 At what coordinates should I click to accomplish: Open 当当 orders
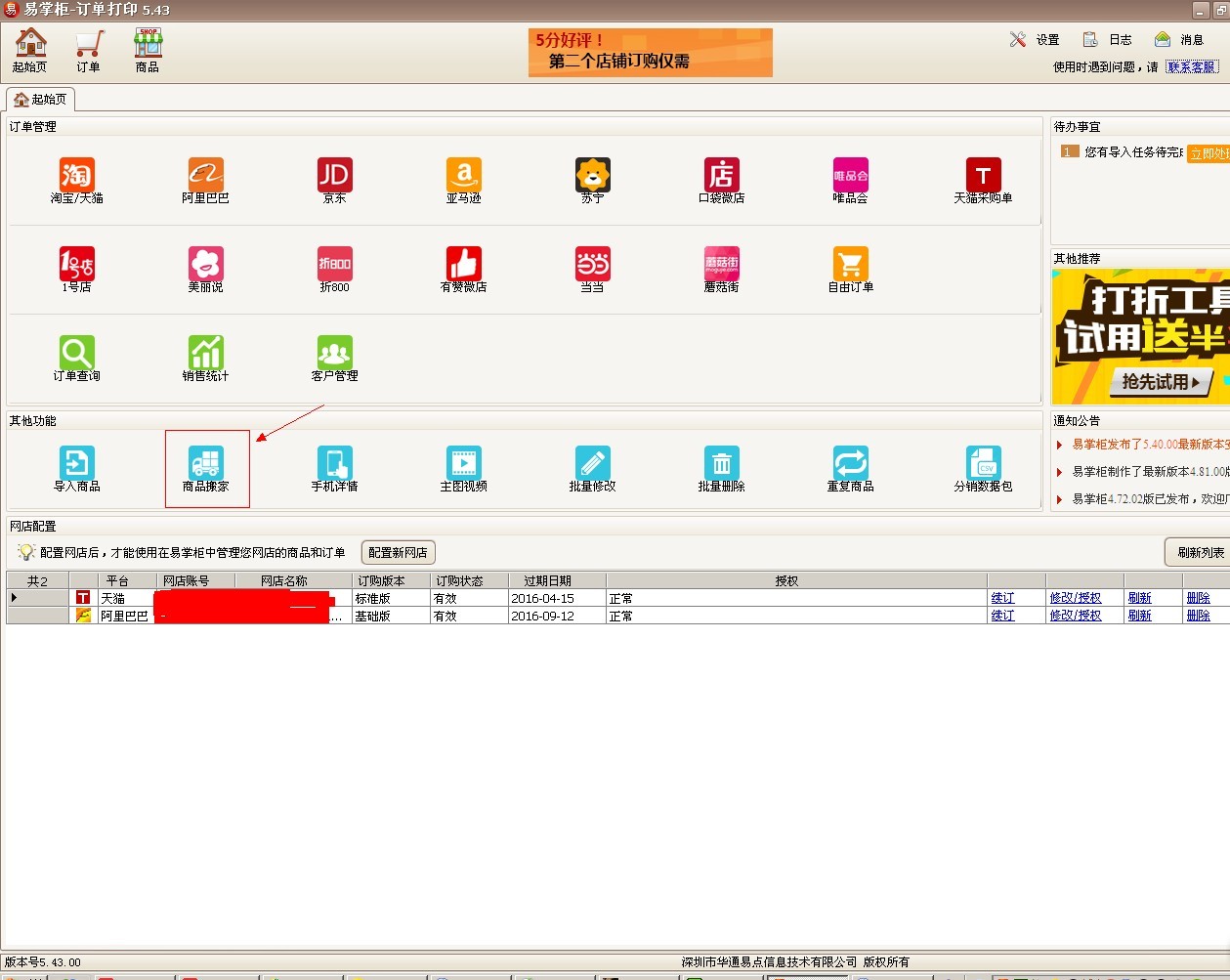click(593, 270)
